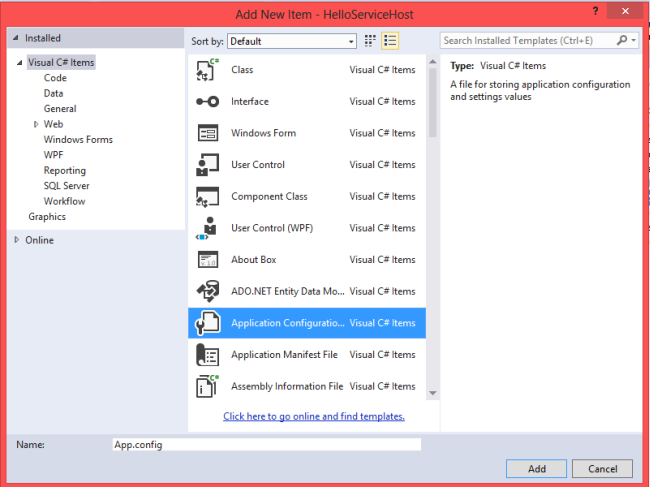Close the Add New Item dialog

click(625, 11)
